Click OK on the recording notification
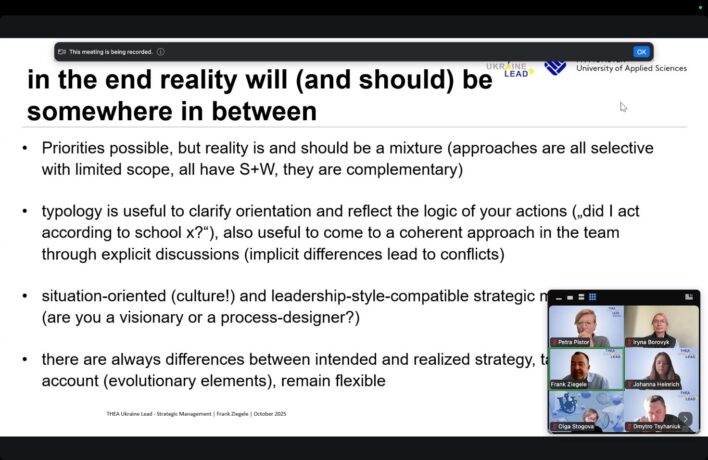 (x=641, y=52)
